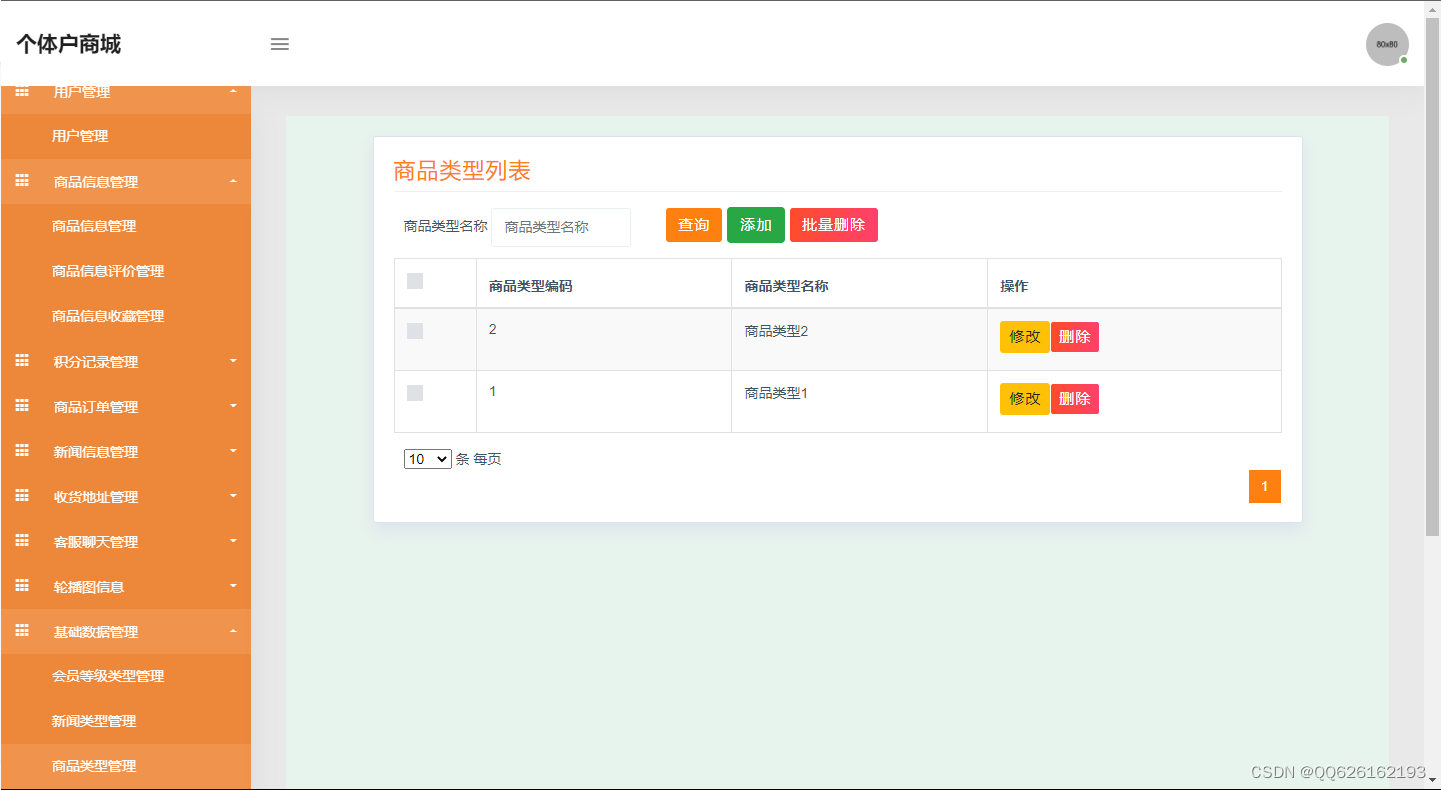Click the orange 查询 search button
The width and height of the screenshot is (1441, 790).
694,225
